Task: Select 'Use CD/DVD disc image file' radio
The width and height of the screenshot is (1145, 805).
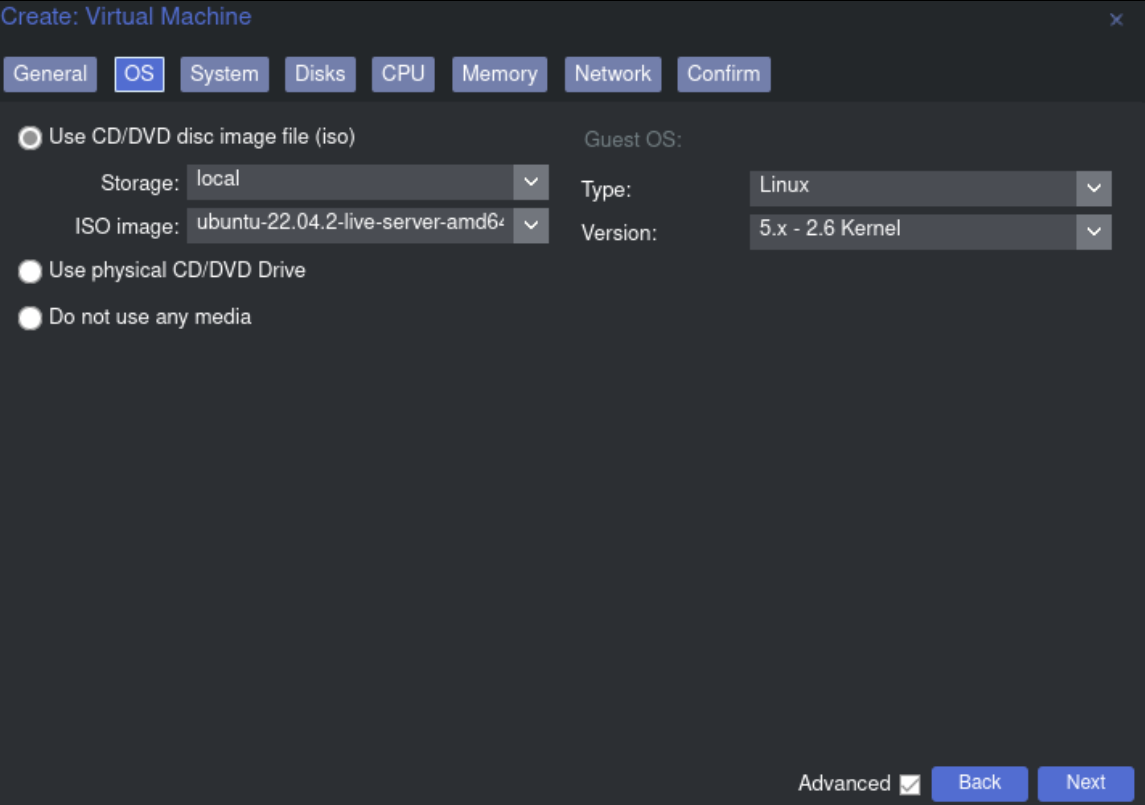Action: 31,138
